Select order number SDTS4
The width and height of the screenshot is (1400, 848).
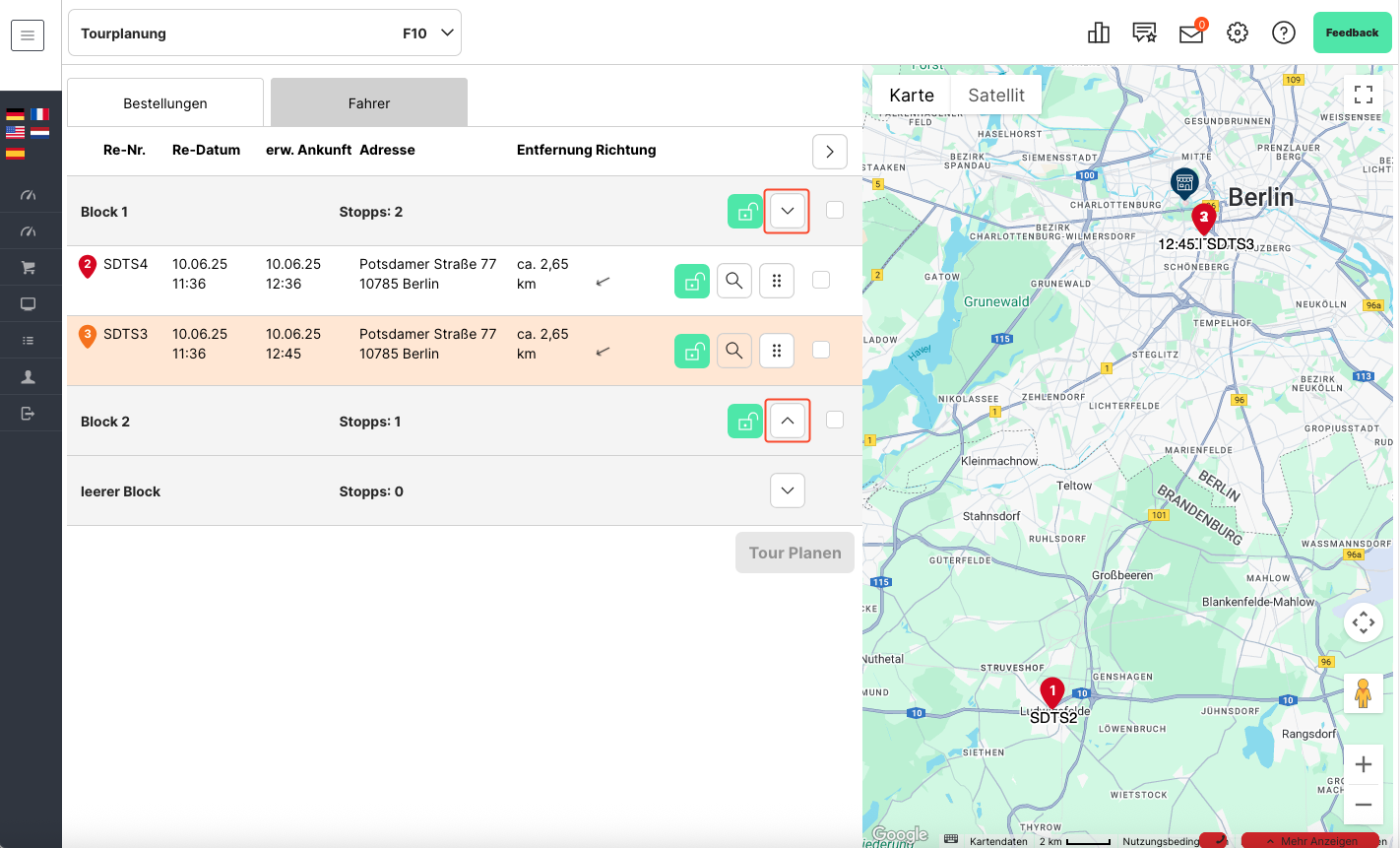coord(126,264)
